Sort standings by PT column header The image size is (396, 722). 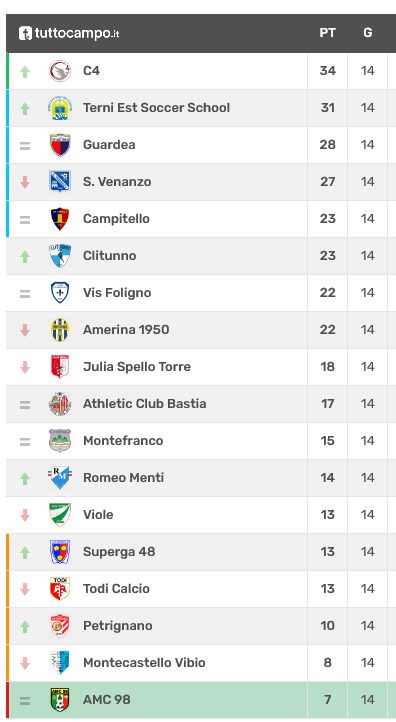point(327,33)
